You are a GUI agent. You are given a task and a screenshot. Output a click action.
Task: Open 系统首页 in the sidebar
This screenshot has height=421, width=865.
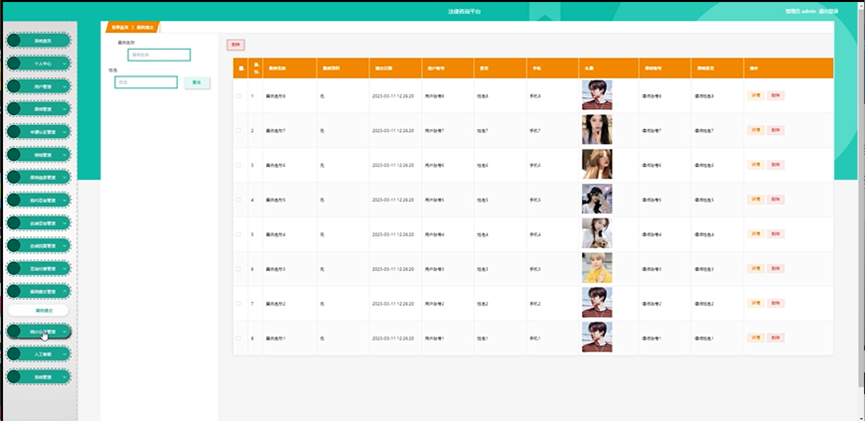coord(39,41)
